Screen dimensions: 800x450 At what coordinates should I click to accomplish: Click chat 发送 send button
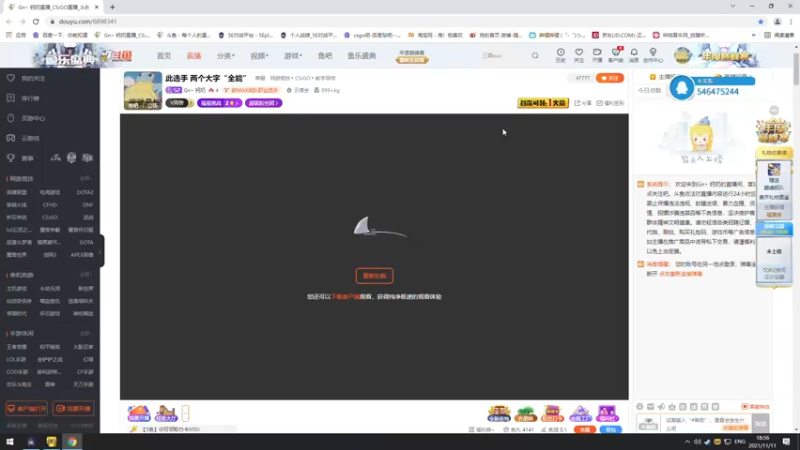pos(761,424)
